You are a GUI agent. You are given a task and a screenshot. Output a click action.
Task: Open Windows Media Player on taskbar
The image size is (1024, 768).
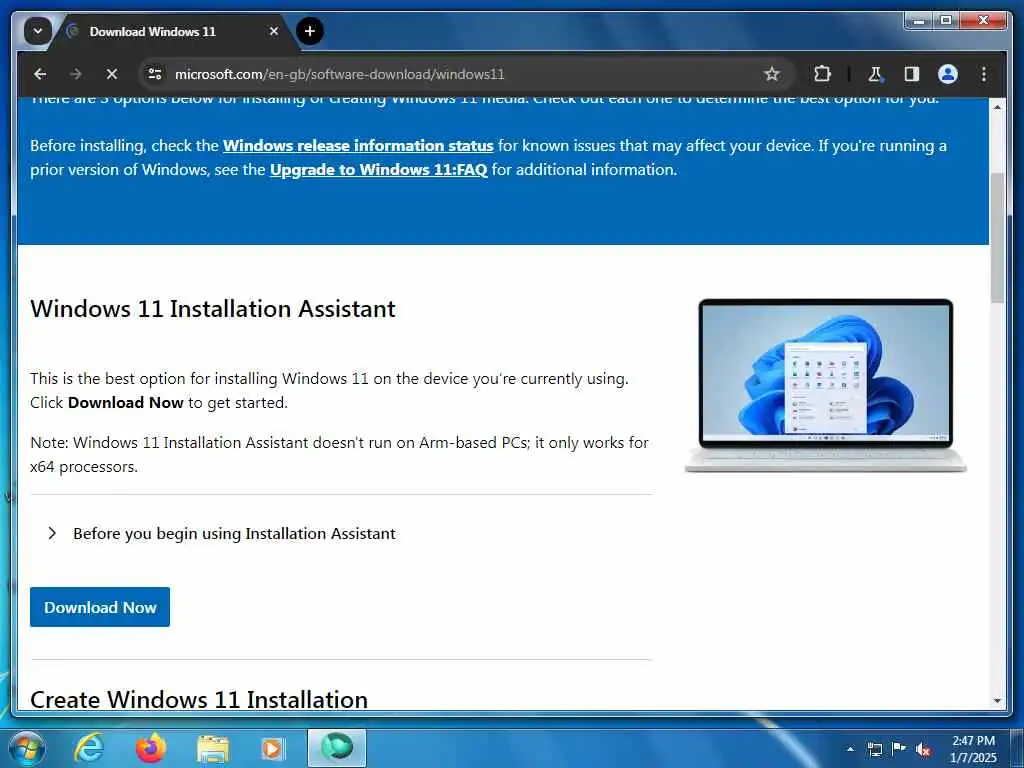click(x=273, y=748)
